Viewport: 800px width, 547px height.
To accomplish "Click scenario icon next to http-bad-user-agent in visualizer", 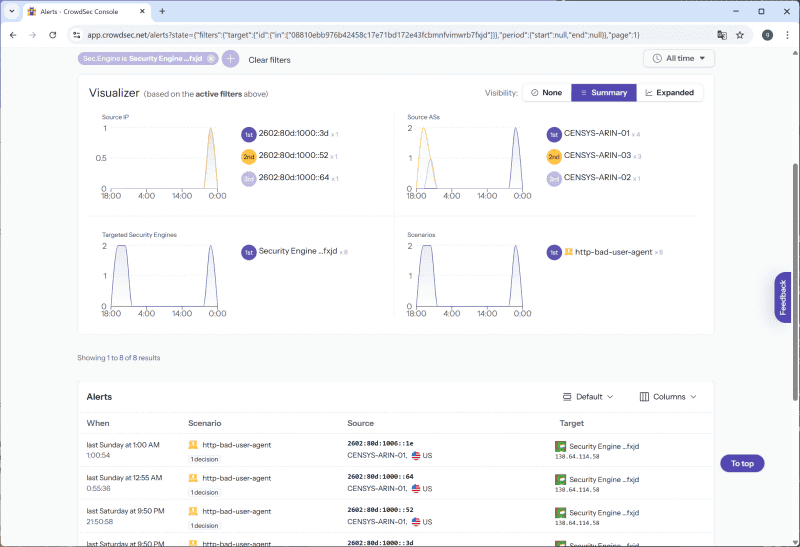I will (568, 252).
